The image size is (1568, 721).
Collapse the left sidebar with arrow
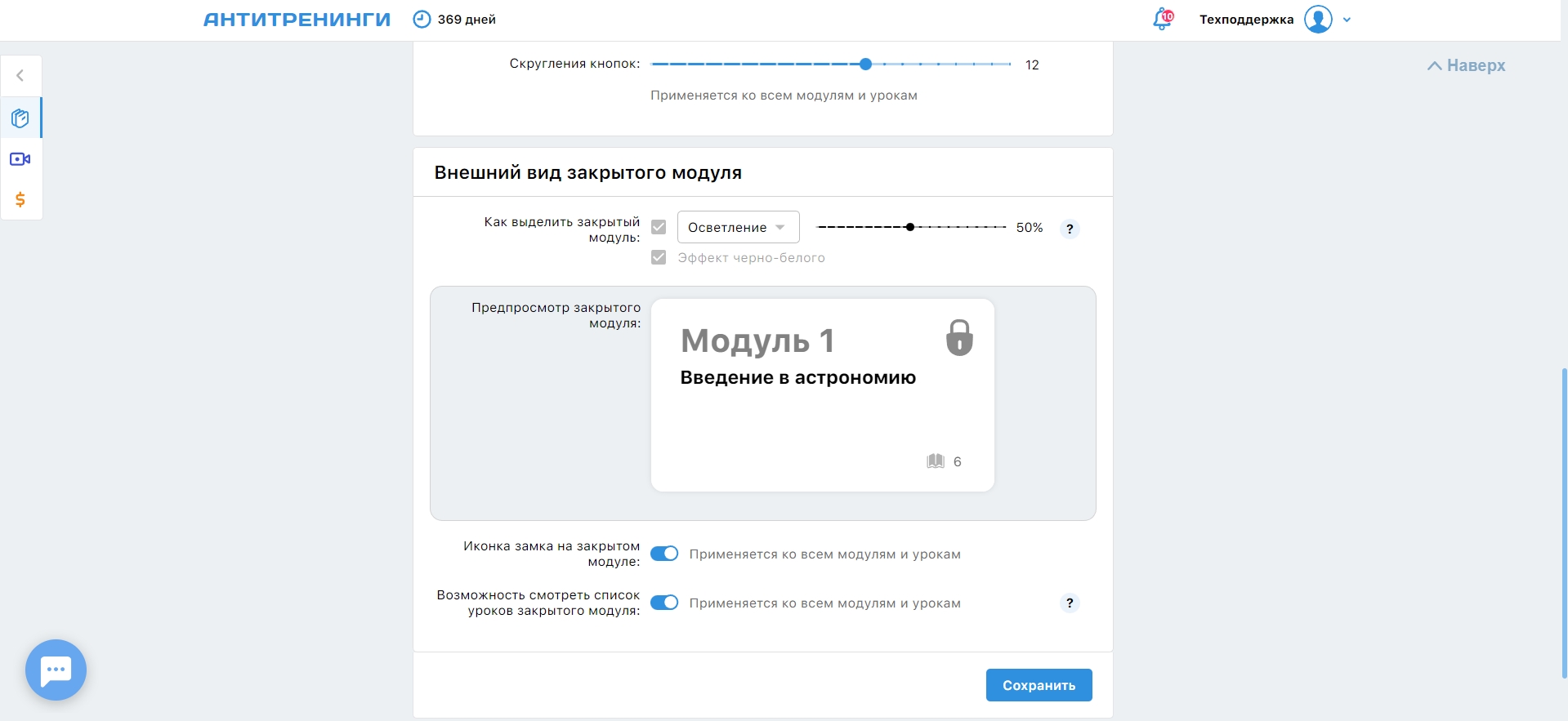[x=20, y=76]
